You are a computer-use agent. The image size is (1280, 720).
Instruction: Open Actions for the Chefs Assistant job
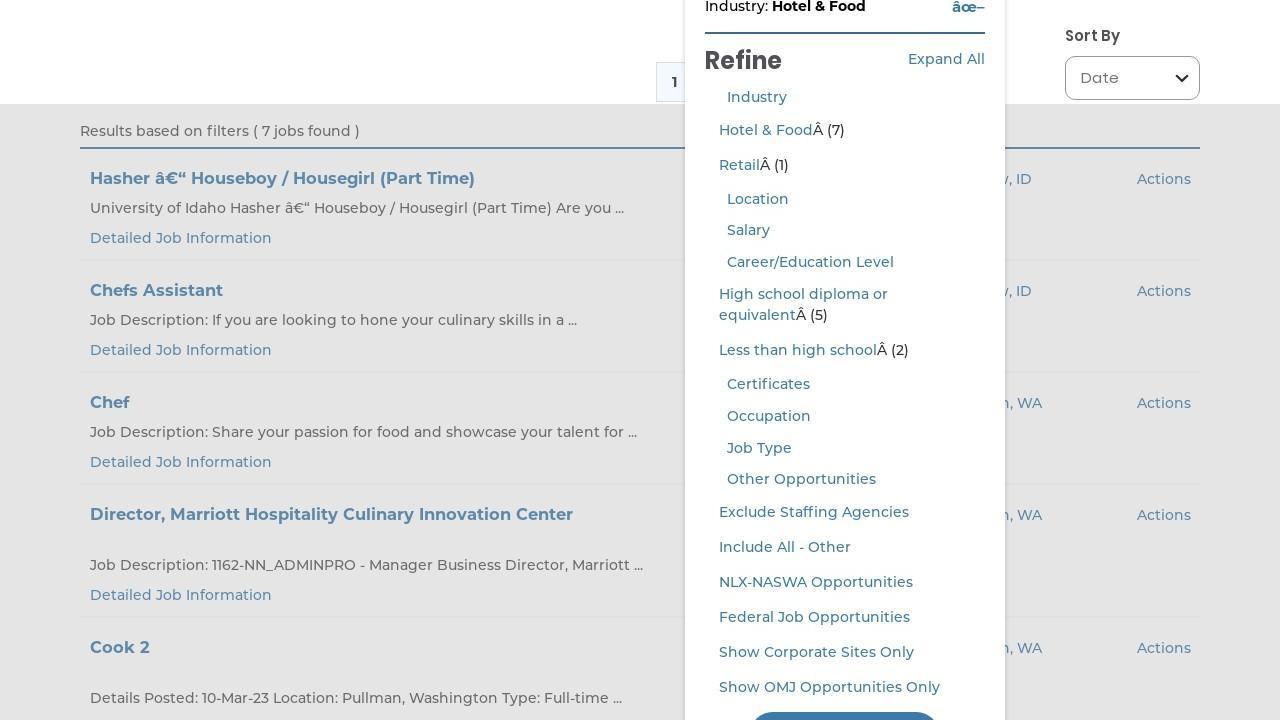[1163, 291]
